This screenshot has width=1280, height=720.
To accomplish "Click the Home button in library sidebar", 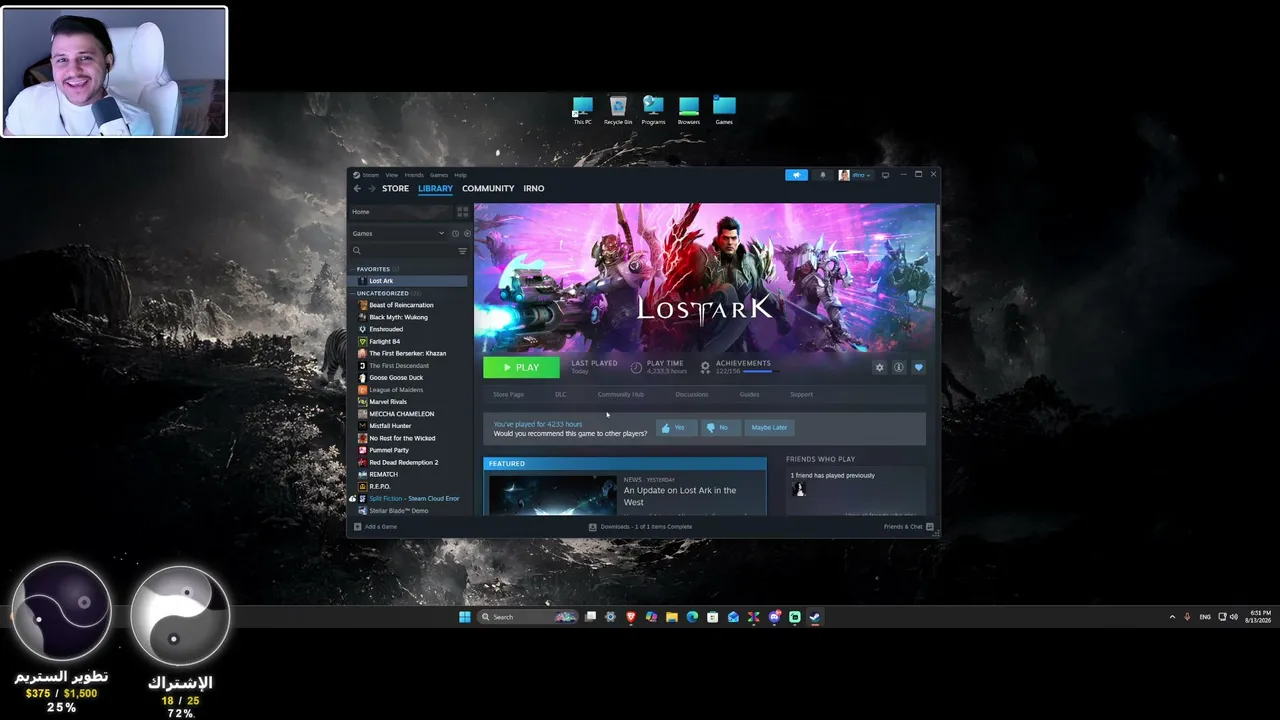I will pyautogui.click(x=400, y=212).
